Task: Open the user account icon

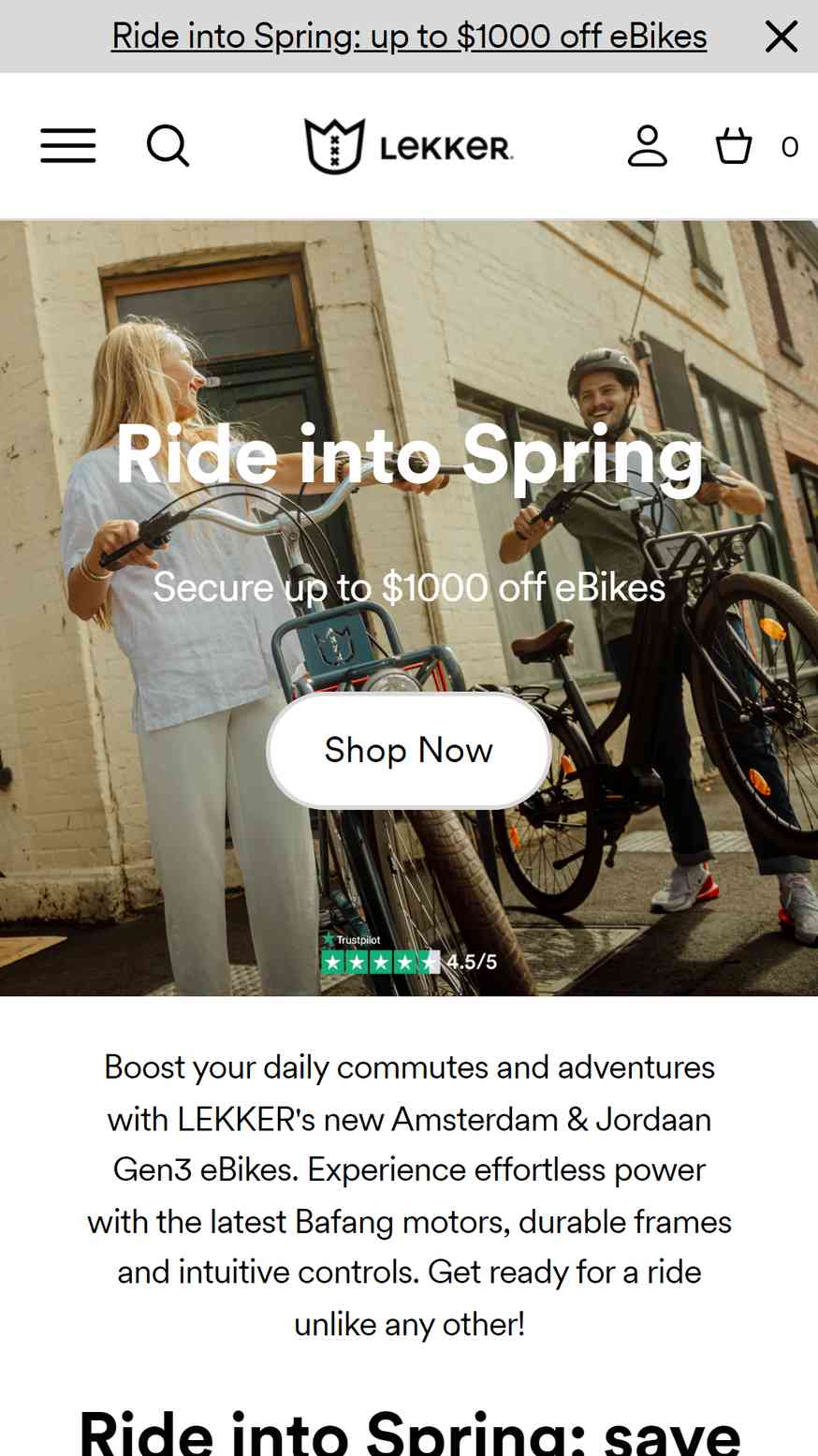Action: coord(648,146)
